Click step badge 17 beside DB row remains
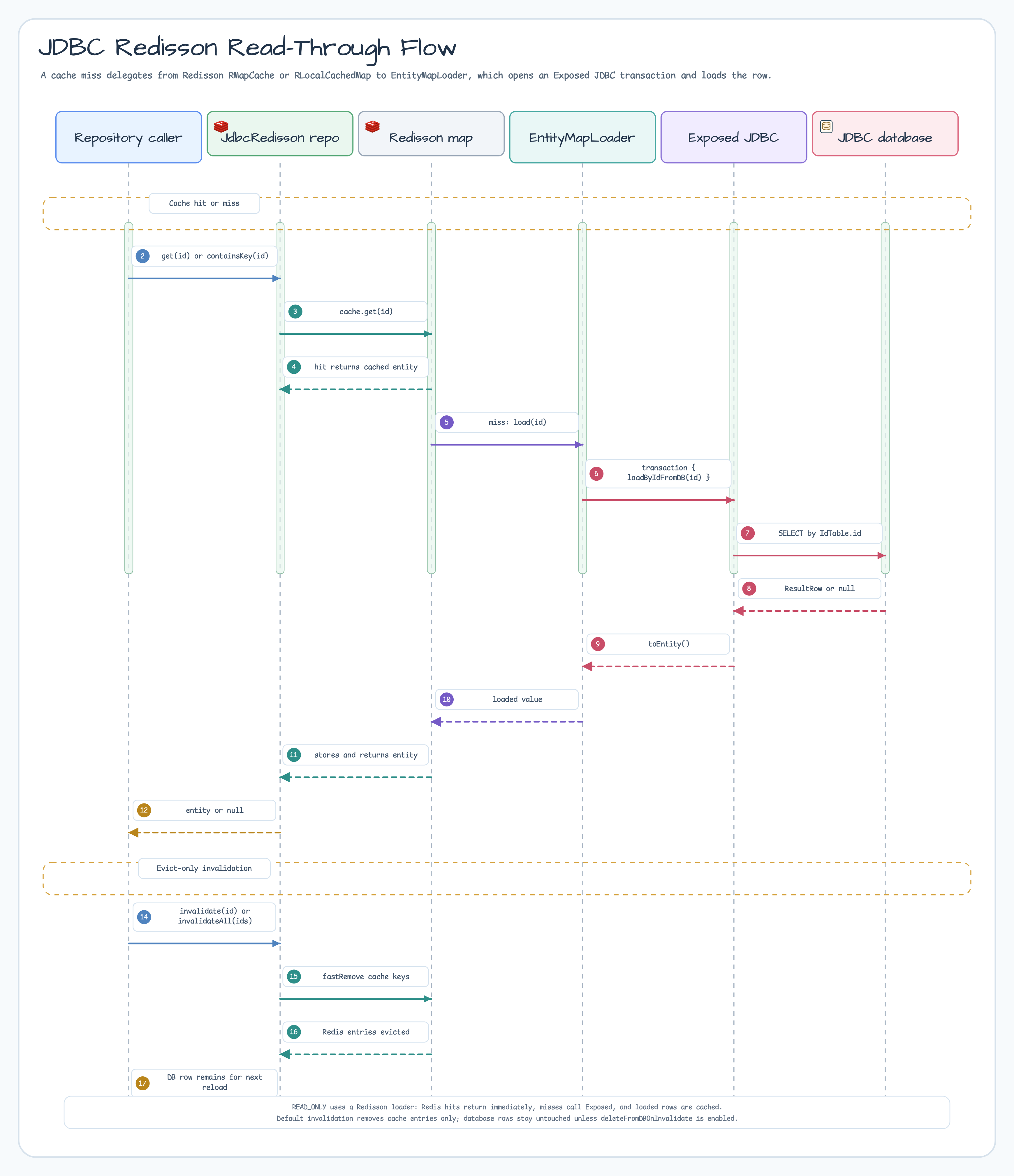Image resolution: width=1014 pixels, height=1176 pixels. tap(142, 1083)
